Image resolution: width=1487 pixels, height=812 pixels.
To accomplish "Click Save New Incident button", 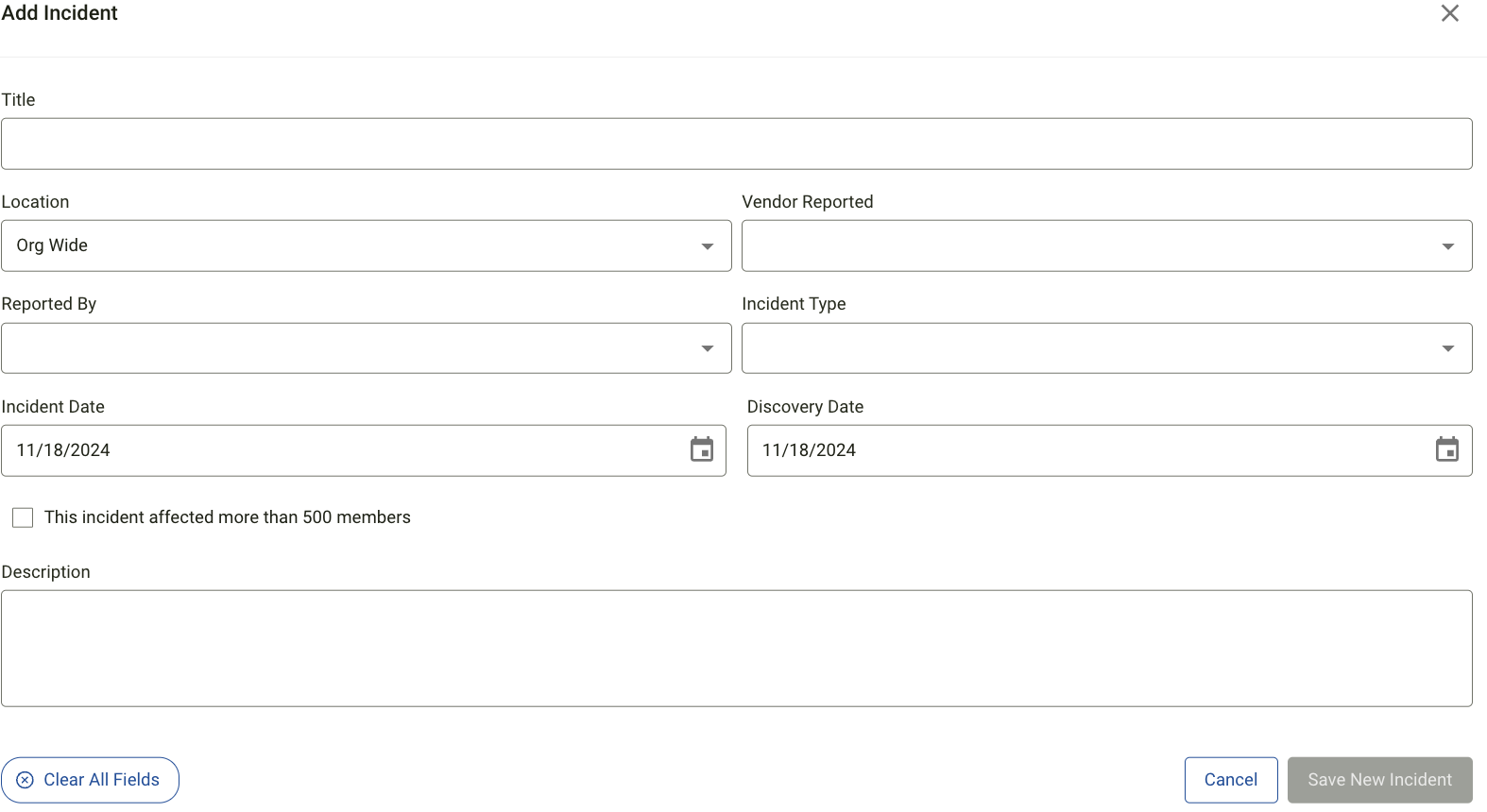I will pyautogui.click(x=1380, y=780).
